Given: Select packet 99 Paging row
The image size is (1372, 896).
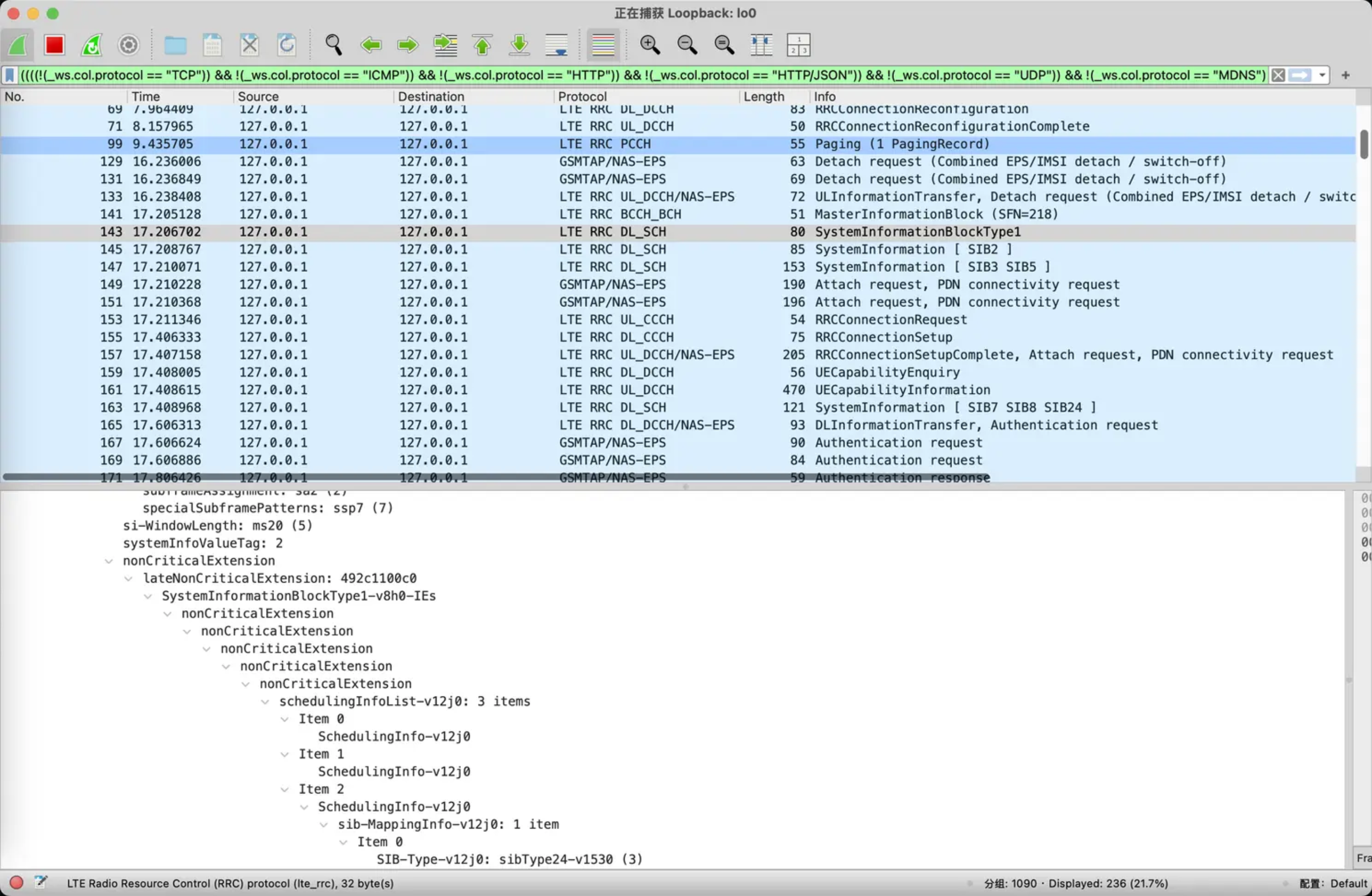Looking at the screenshot, I should [x=677, y=143].
